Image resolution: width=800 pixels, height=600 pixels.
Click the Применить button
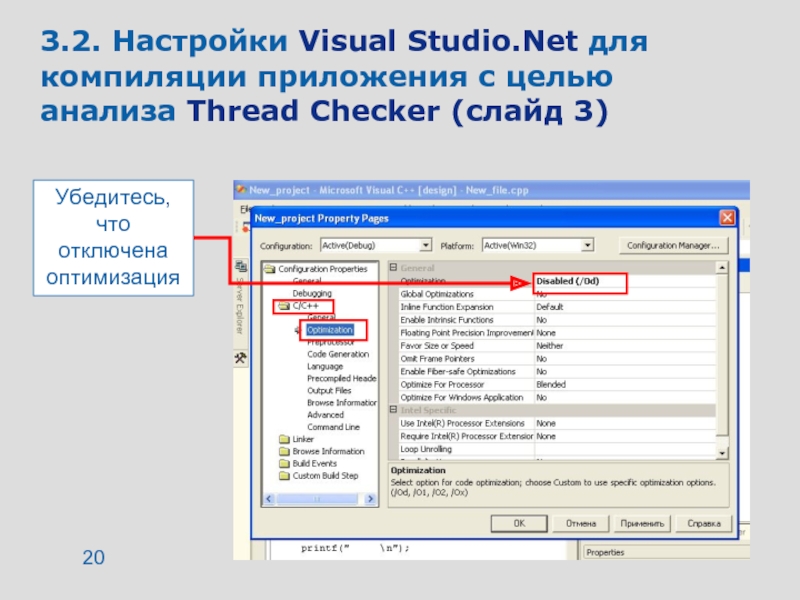point(642,523)
